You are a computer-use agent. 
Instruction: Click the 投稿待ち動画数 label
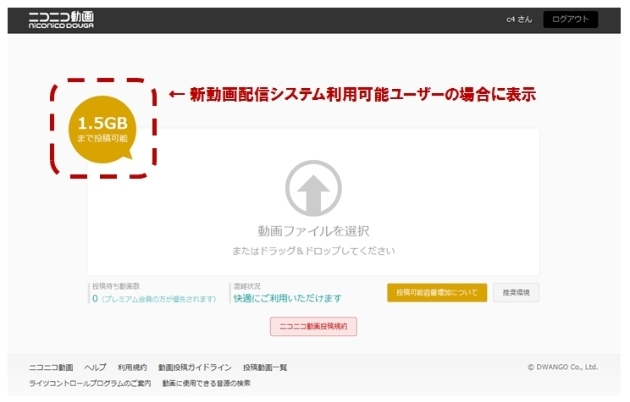tap(116, 286)
